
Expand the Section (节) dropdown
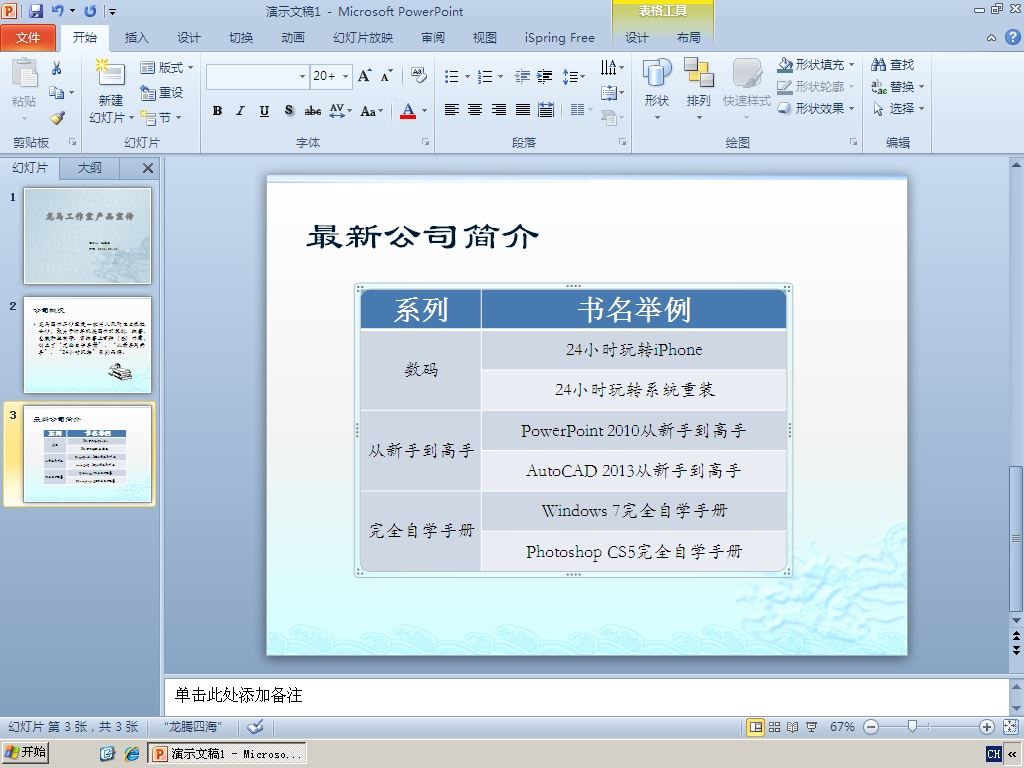161,118
